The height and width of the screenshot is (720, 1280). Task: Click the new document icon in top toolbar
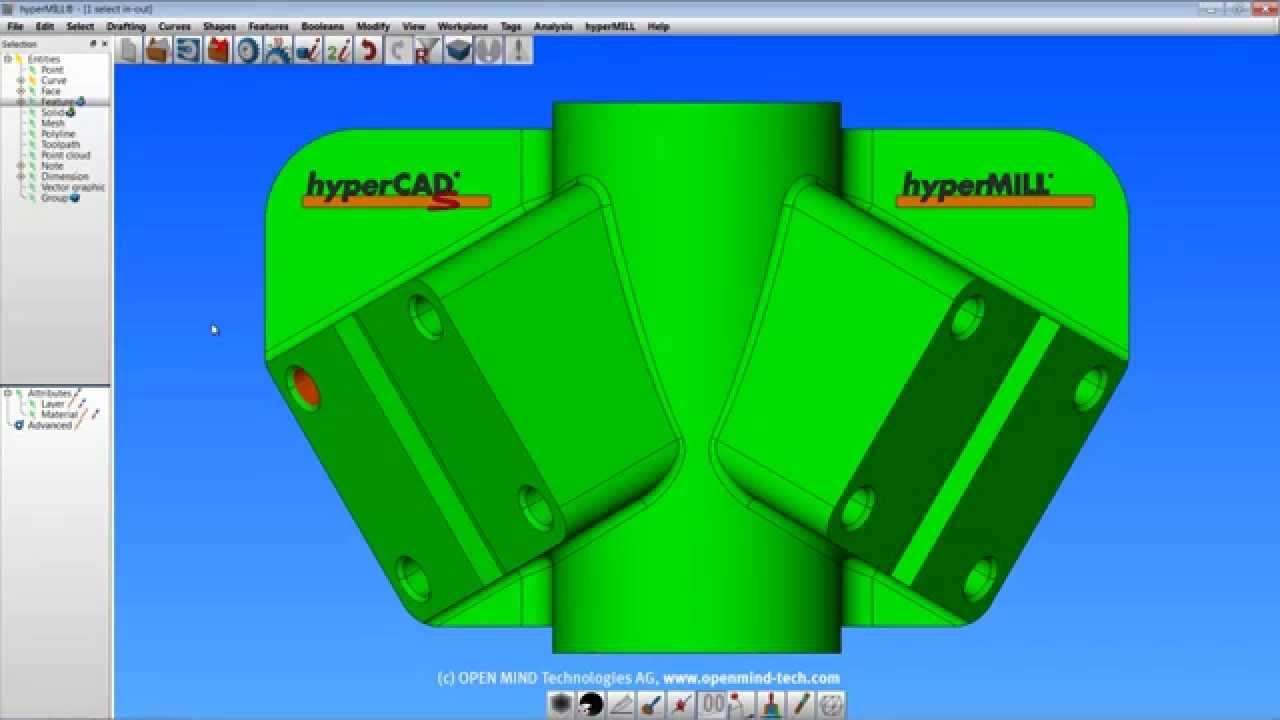click(128, 50)
